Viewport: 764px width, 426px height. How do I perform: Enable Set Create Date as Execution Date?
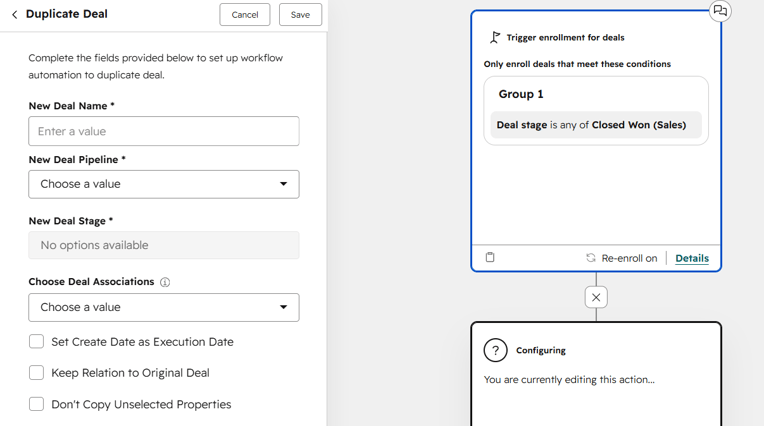(x=37, y=342)
